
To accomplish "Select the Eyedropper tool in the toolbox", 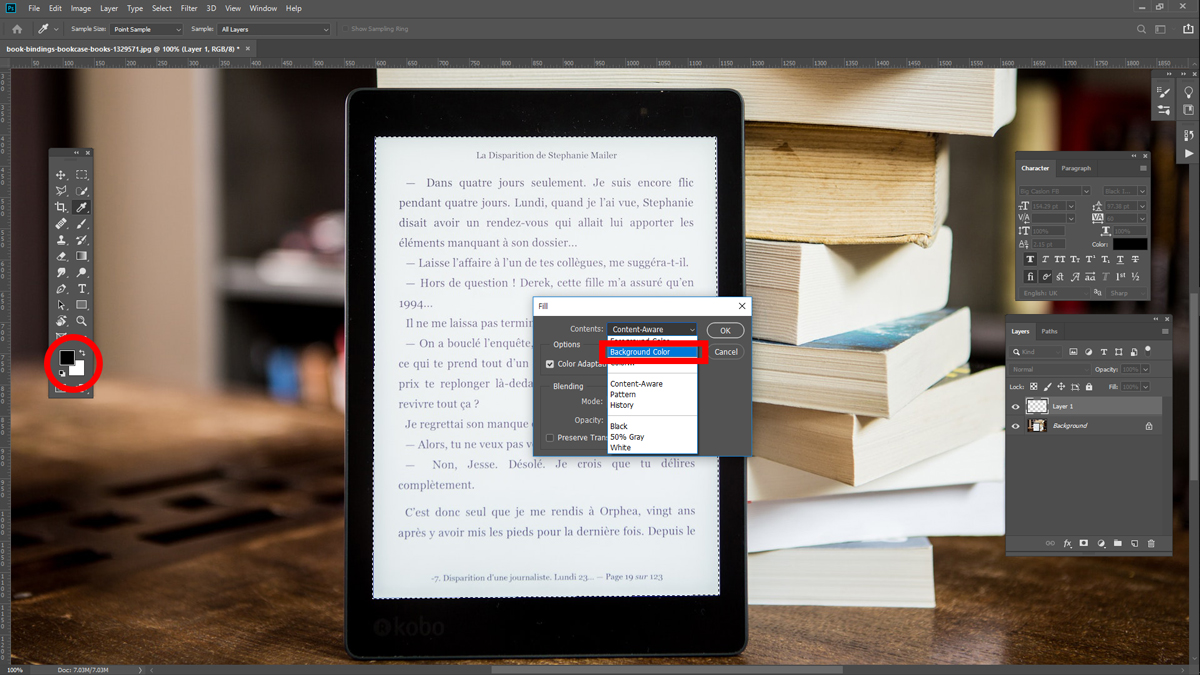I will 82,207.
